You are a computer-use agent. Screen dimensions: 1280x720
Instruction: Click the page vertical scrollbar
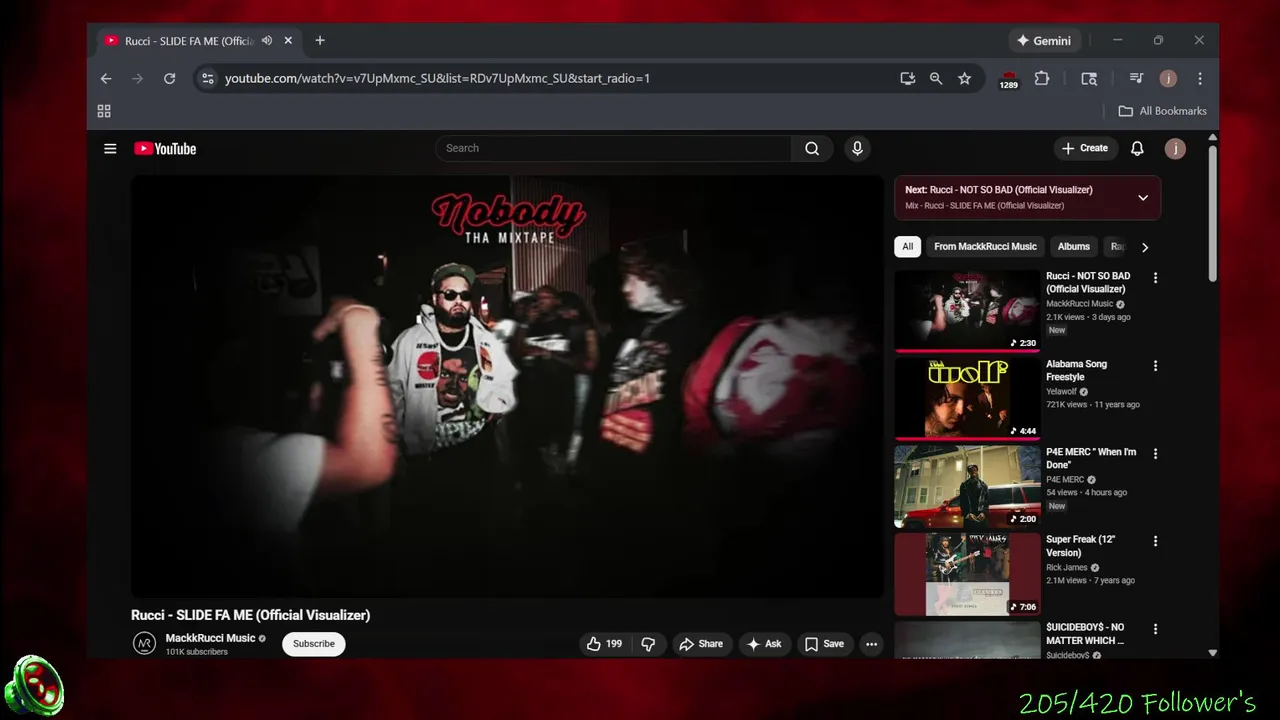[x=1212, y=213]
